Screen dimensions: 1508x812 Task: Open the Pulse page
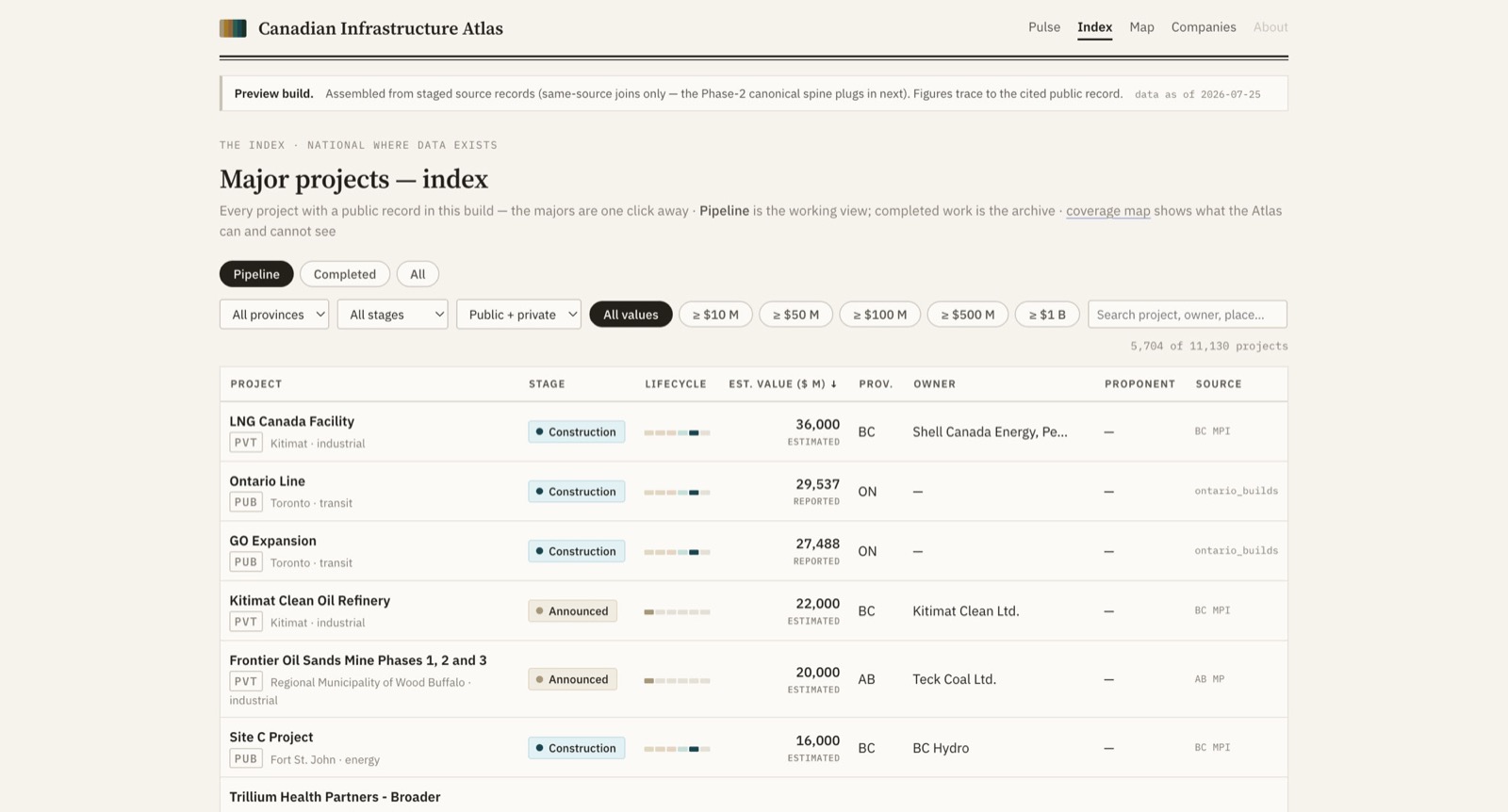coord(1044,27)
